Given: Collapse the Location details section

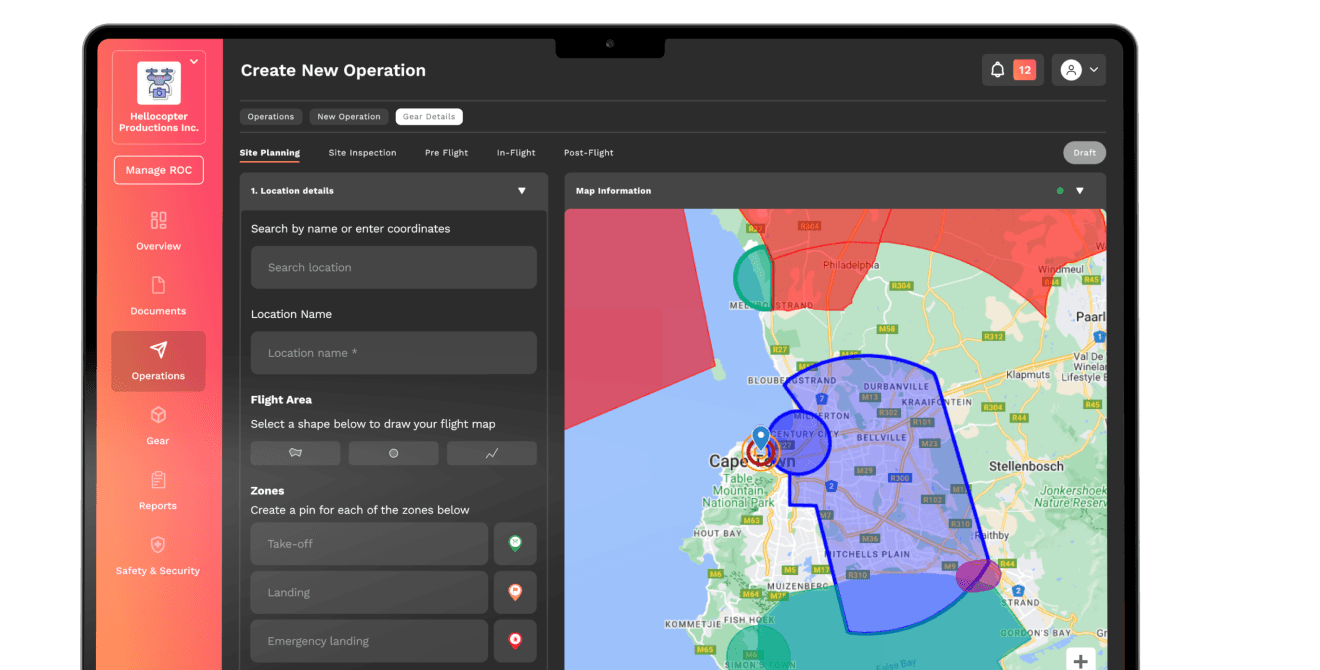Looking at the screenshot, I should tap(521, 190).
